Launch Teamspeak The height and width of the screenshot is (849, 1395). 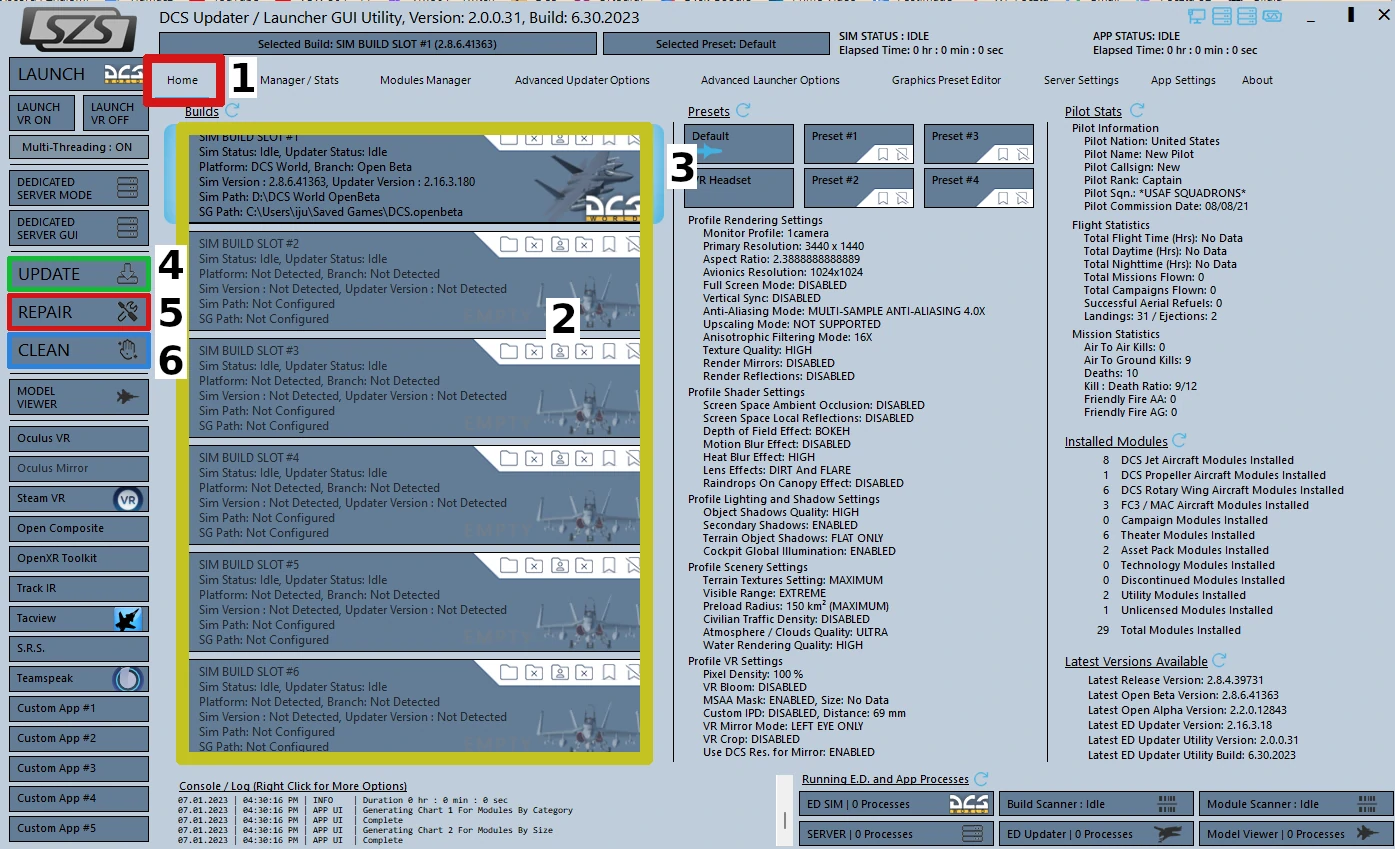click(x=78, y=678)
